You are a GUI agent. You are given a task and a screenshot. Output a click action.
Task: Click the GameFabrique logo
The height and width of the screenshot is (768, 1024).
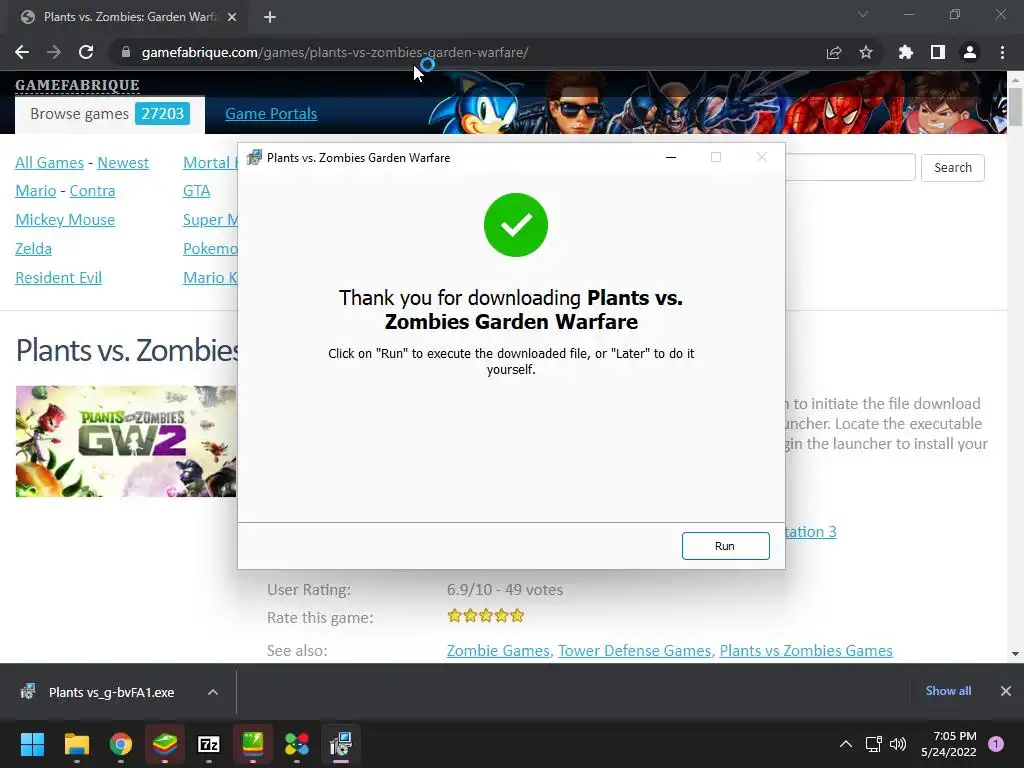tap(77, 85)
